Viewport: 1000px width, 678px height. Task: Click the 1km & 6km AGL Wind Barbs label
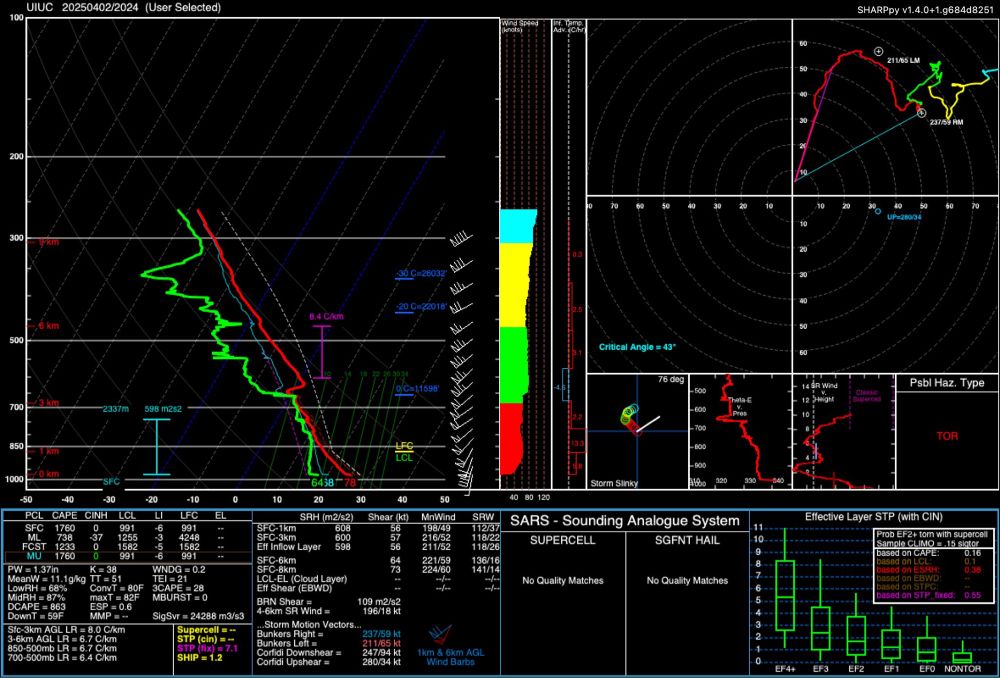pyautogui.click(x=450, y=657)
